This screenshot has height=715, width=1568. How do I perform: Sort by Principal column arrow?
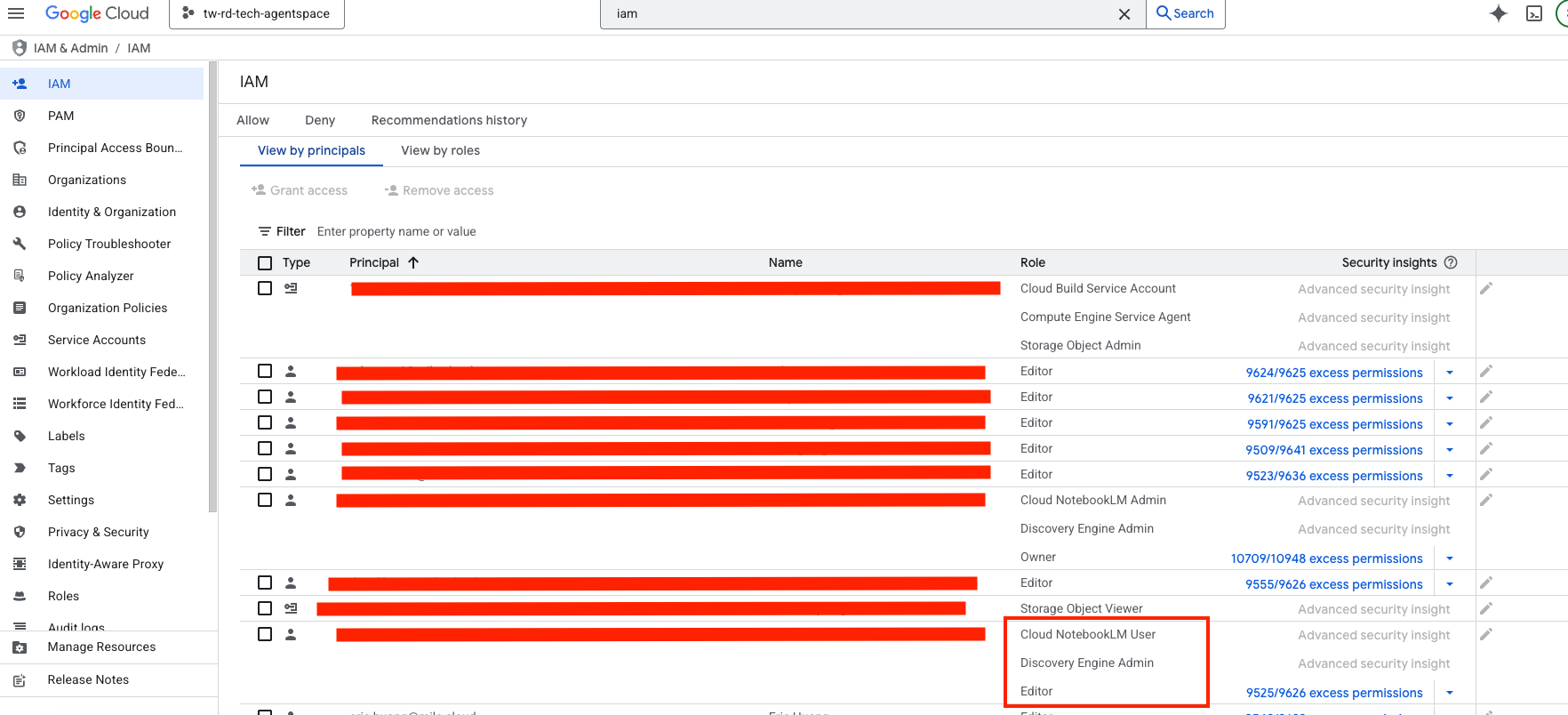[x=413, y=262]
